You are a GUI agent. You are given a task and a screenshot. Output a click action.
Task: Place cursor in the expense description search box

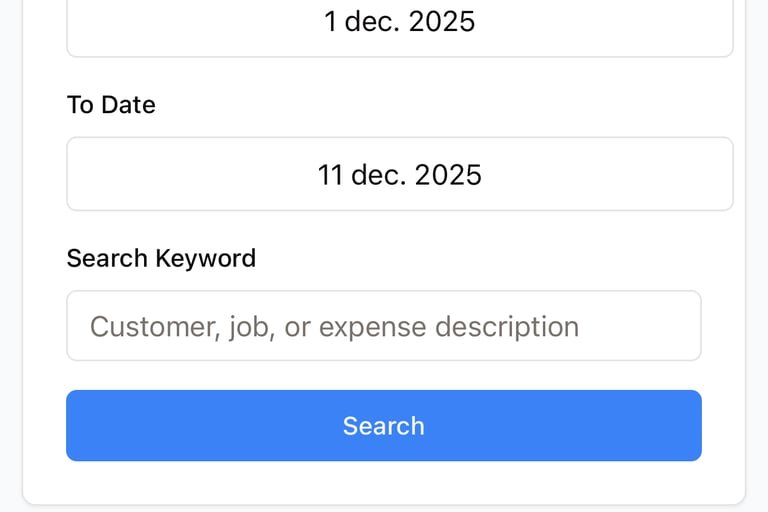(x=384, y=326)
